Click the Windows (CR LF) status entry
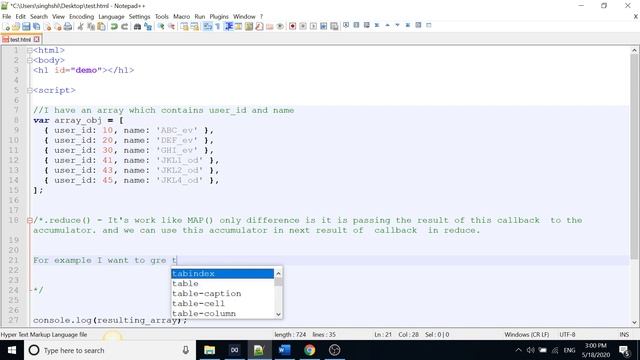This screenshot has height=360, width=640. pos(527,334)
